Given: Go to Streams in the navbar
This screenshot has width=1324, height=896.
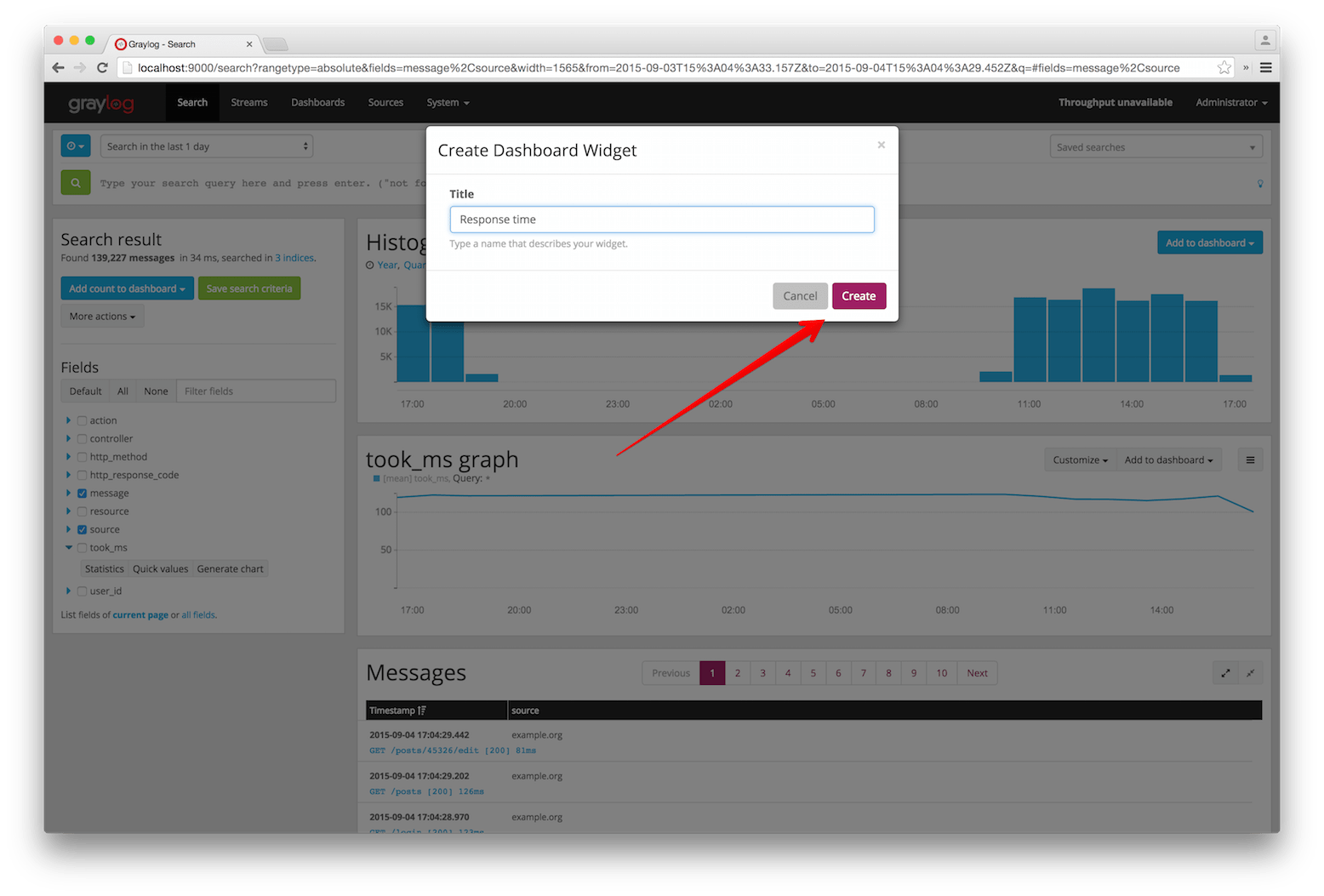Looking at the screenshot, I should point(249,102).
